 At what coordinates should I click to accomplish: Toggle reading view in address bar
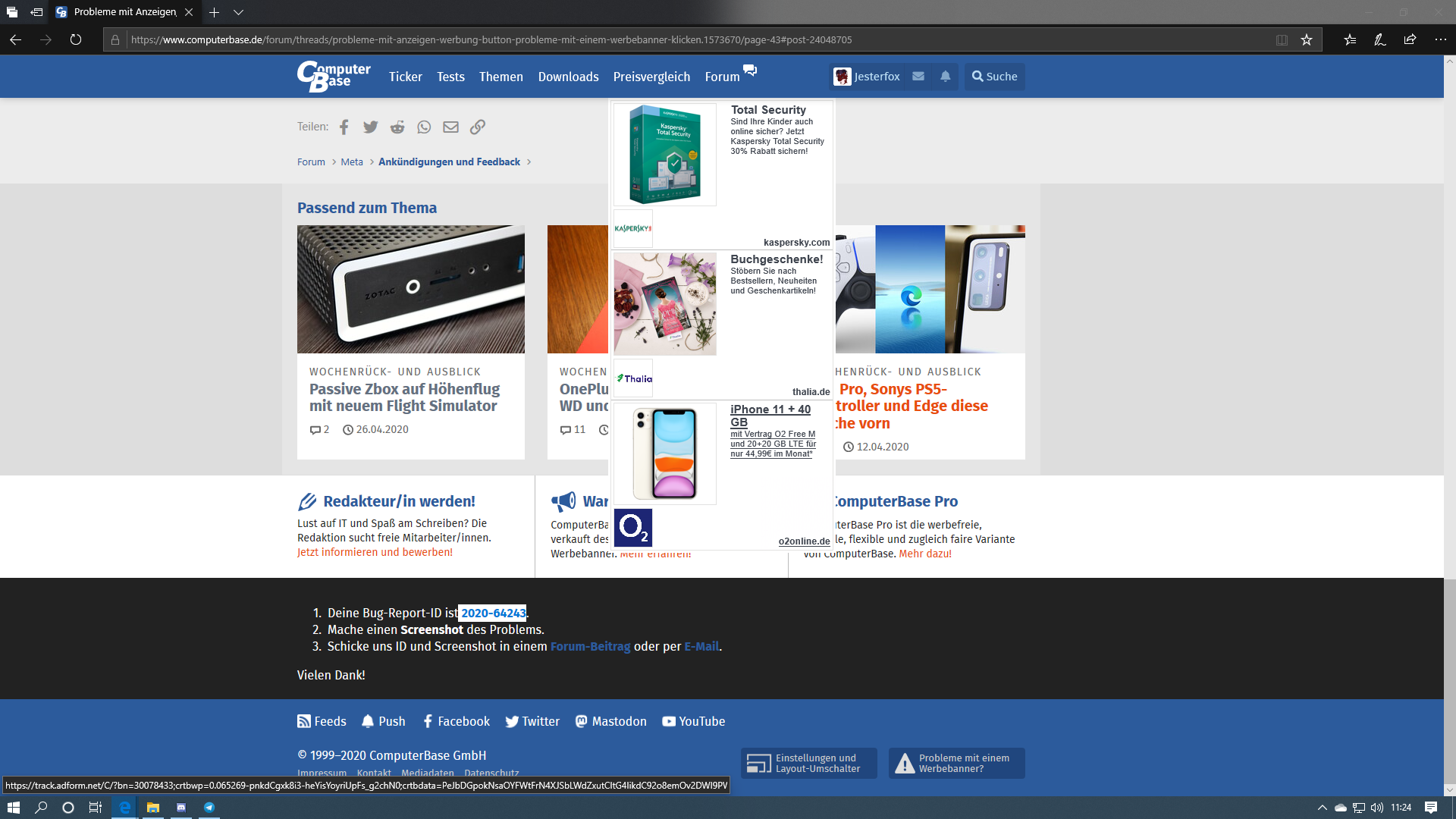click(x=1282, y=40)
